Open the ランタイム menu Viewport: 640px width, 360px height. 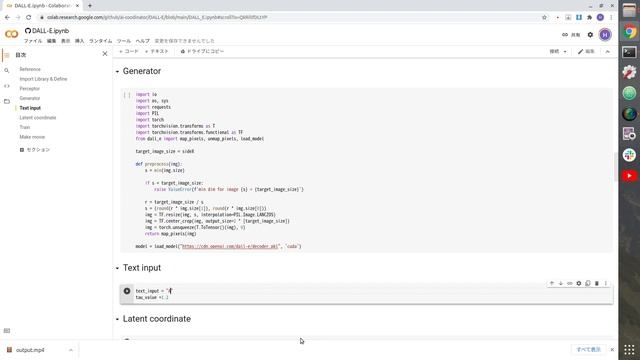coord(100,41)
